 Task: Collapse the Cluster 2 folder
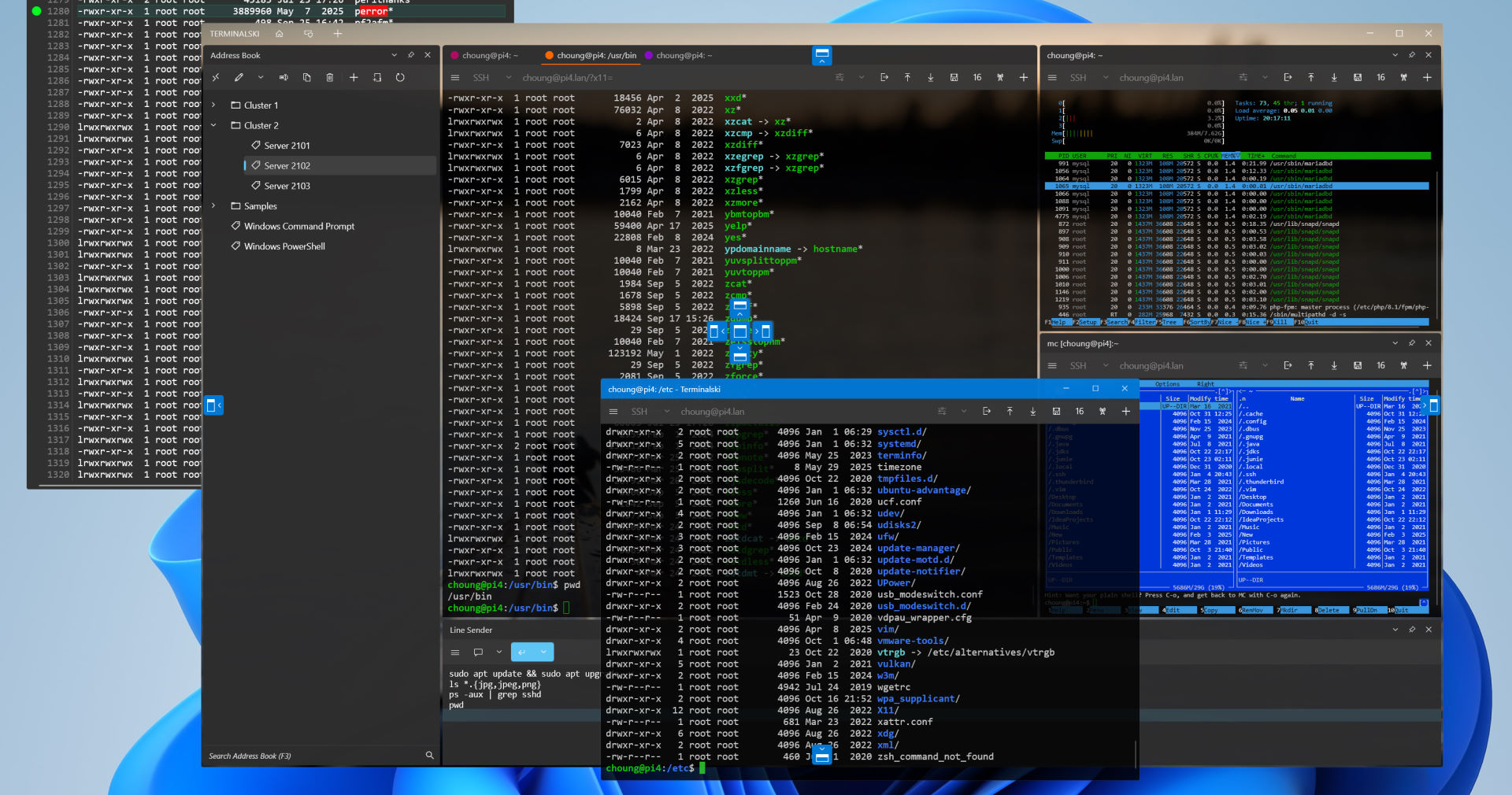213,125
